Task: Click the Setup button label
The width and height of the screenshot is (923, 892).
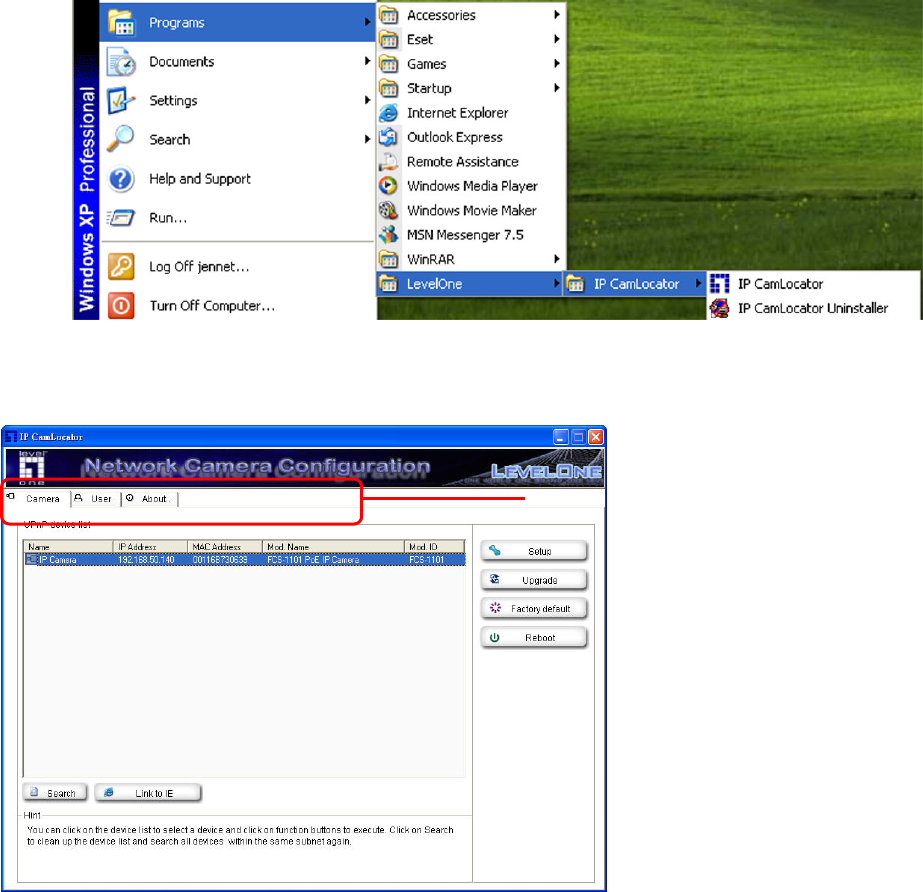Action: 539,551
